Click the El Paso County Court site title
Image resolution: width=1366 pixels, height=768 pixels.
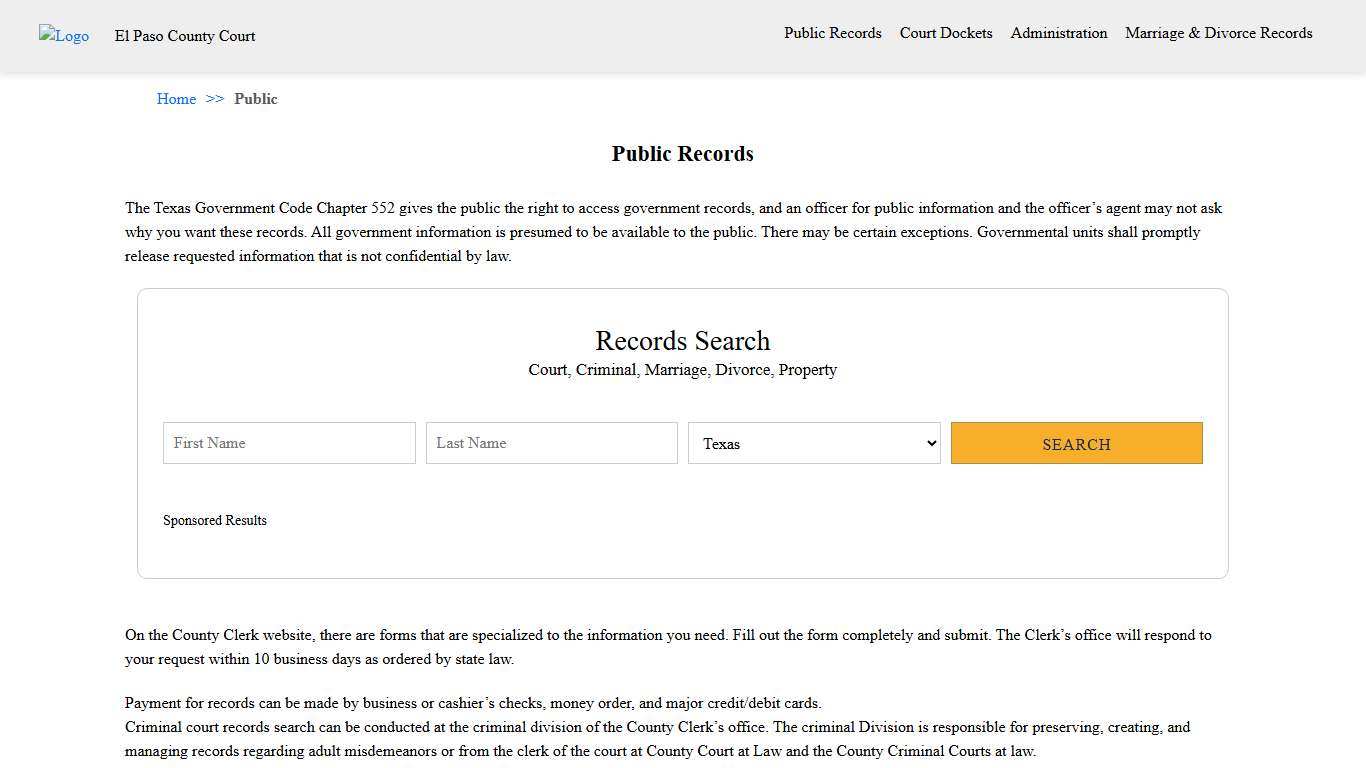(x=184, y=36)
